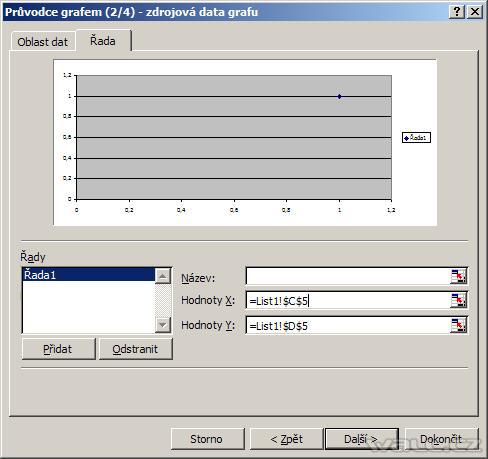Click into the Název input field
The image size is (488, 459).
[x=348, y=276]
